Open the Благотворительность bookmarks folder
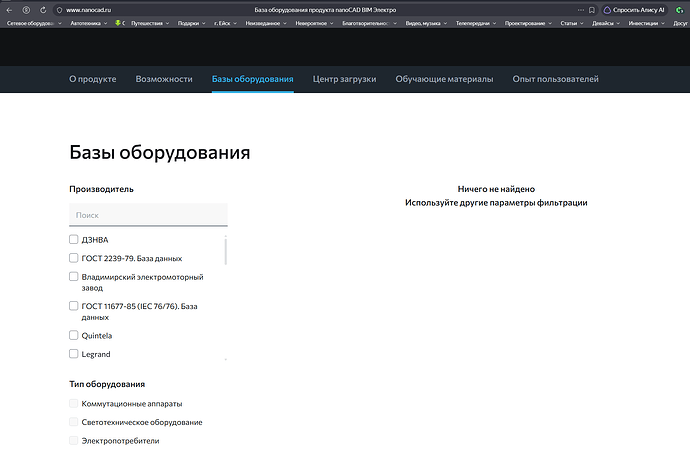Image resolution: width=690 pixels, height=450 pixels. point(369,23)
